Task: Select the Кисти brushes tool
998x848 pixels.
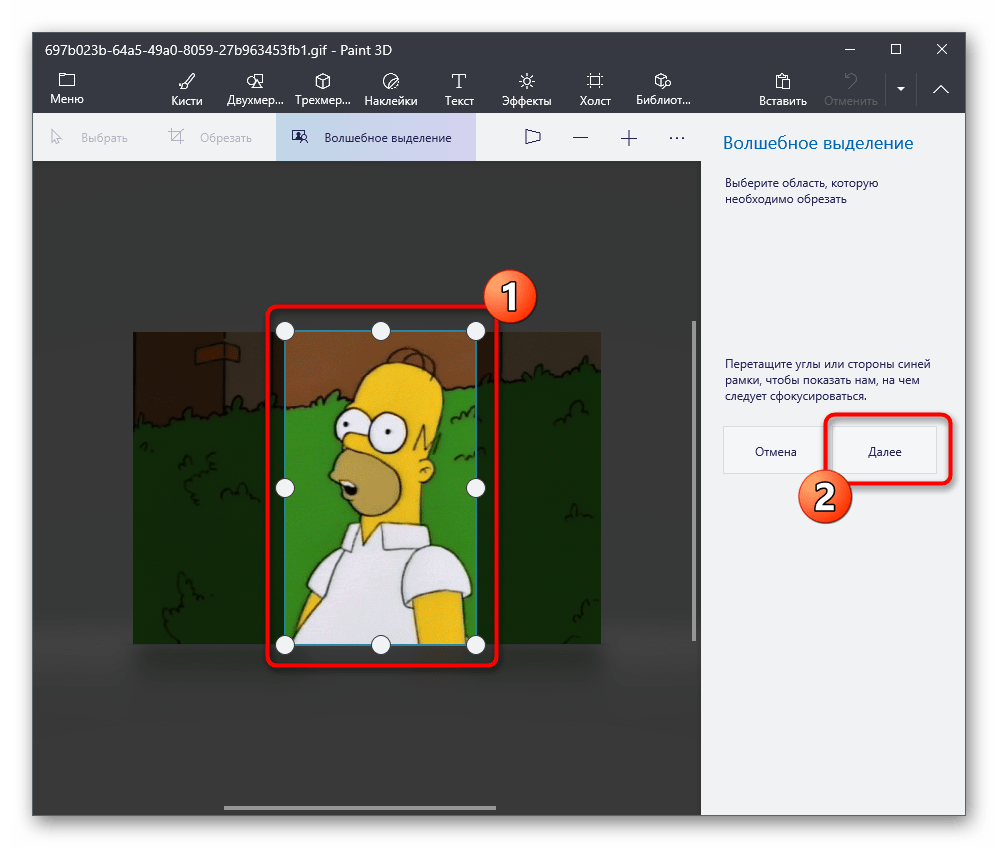Action: click(186, 88)
